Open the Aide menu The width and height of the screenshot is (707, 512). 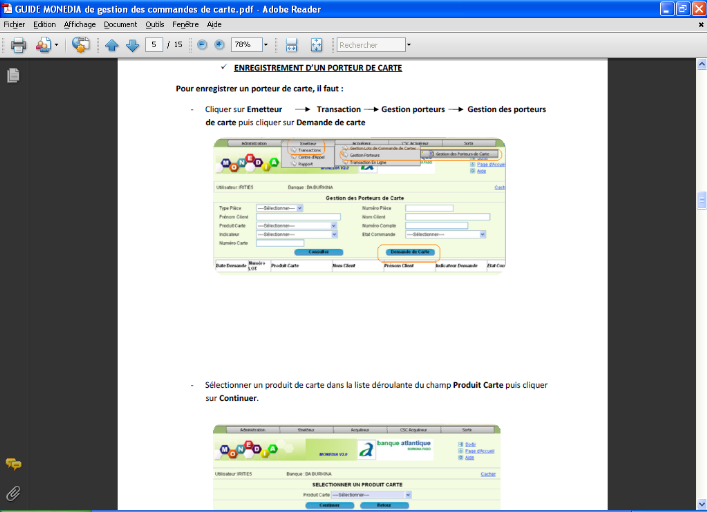pyautogui.click(x=214, y=24)
